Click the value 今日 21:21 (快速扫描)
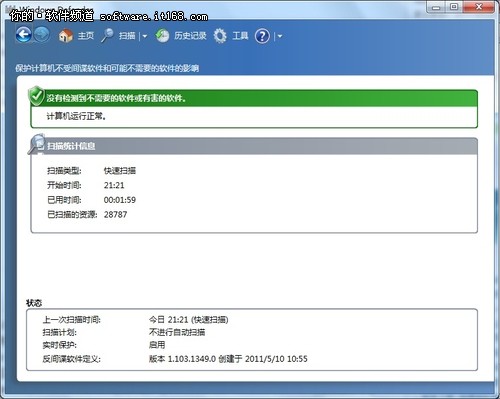 [189, 320]
